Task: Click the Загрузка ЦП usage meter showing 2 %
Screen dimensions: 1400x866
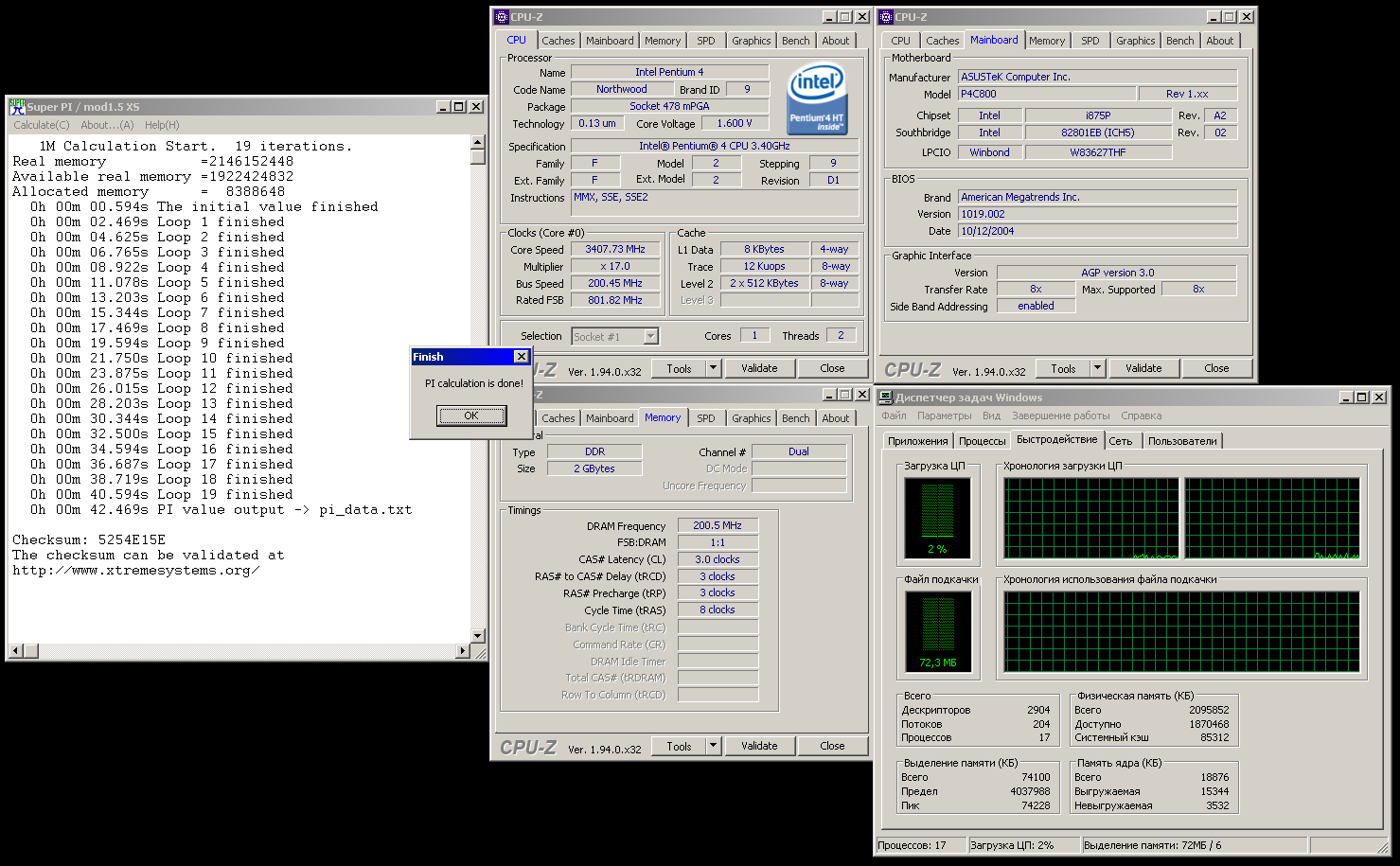Action: pyautogui.click(x=937, y=518)
